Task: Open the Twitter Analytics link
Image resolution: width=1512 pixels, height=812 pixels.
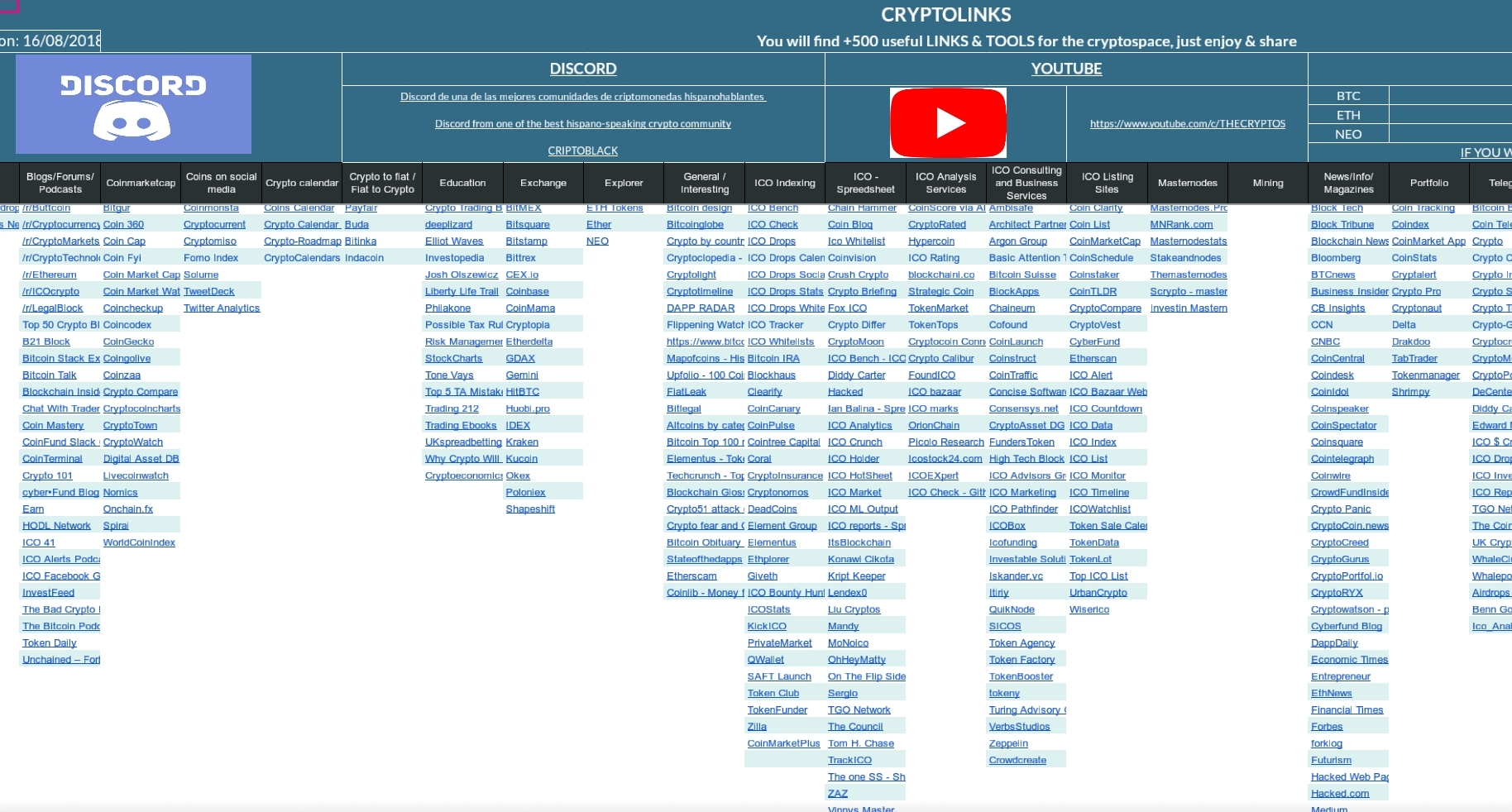Action: click(x=222, y=308)
